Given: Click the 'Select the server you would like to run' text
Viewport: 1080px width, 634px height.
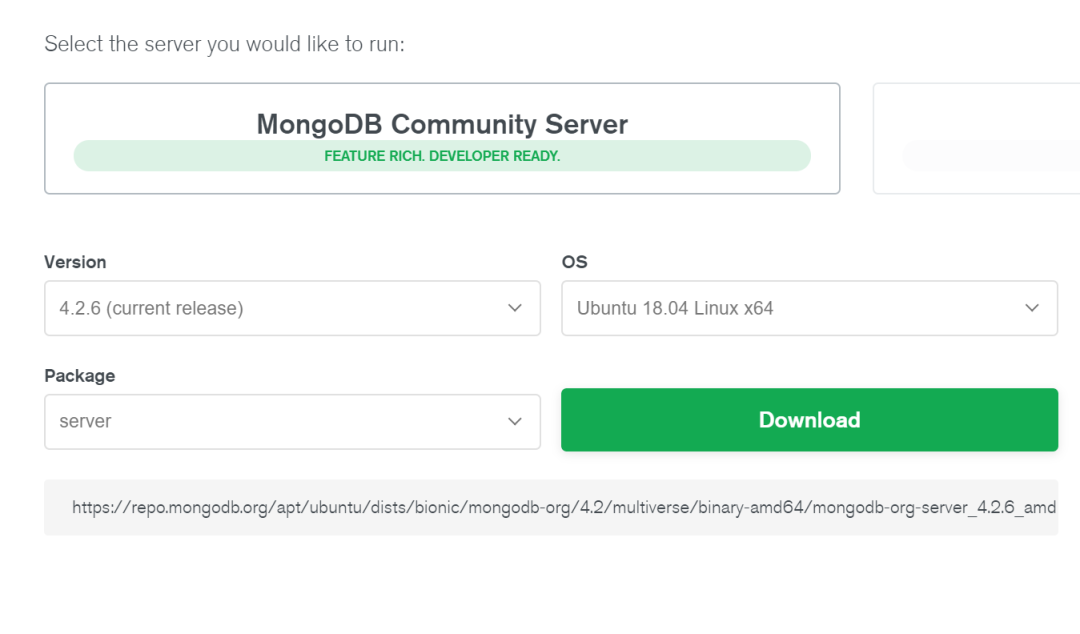Looking at the screenshot, I should coord(224,44).
